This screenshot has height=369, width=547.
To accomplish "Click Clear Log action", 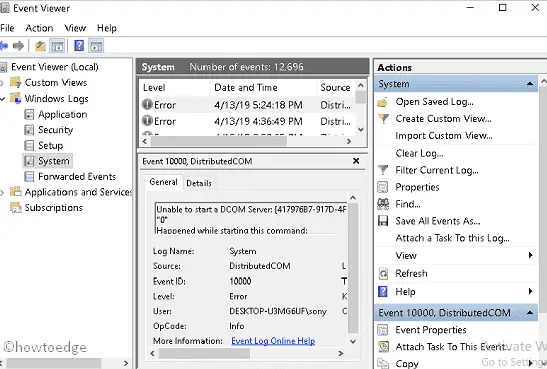I will (419, 153).
